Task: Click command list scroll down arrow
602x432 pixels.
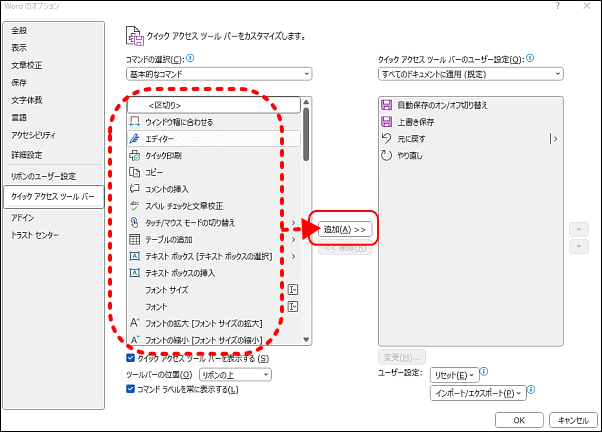Action: [306, 339]
